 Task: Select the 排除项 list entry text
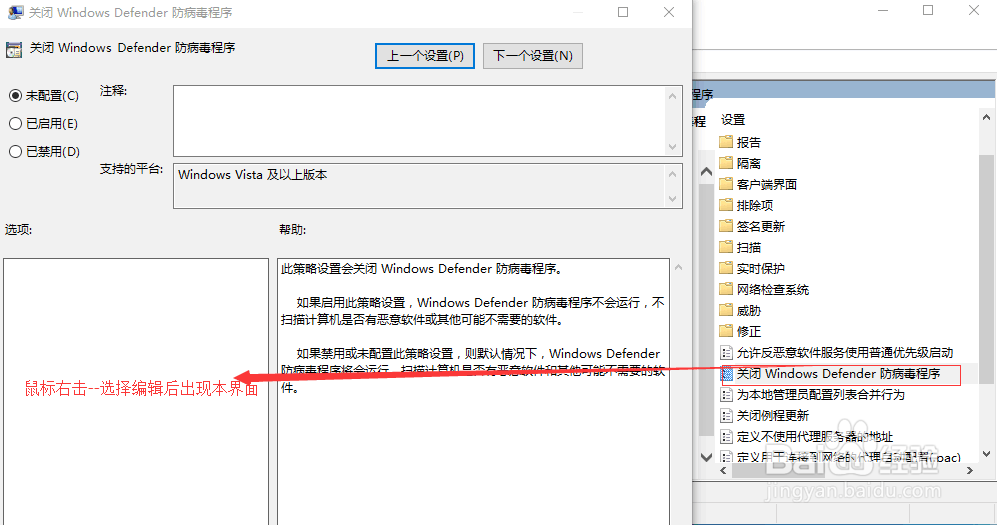click(x=755, y=205)
